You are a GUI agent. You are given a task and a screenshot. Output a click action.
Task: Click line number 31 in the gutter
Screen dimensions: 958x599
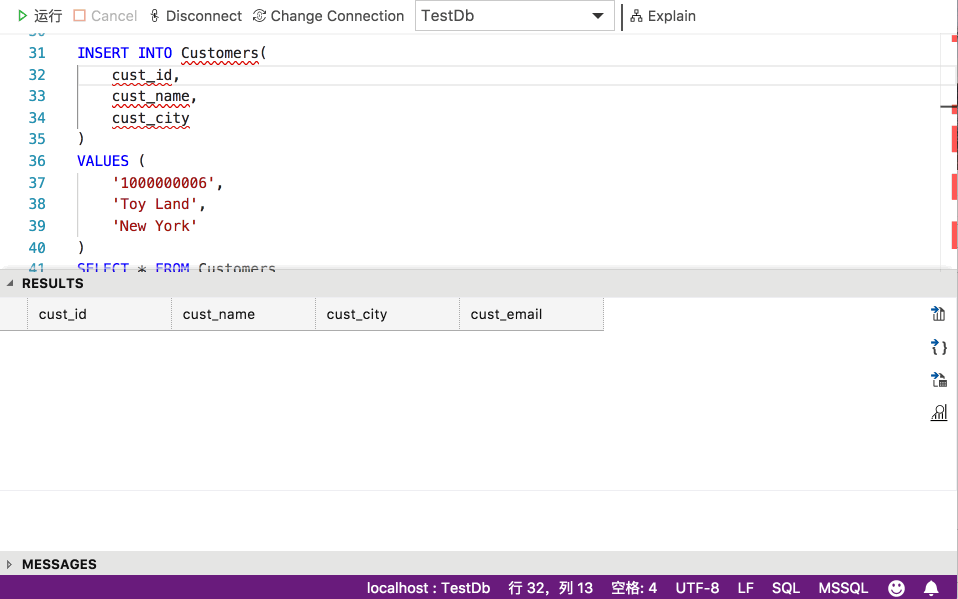click(x=37, y=53)
